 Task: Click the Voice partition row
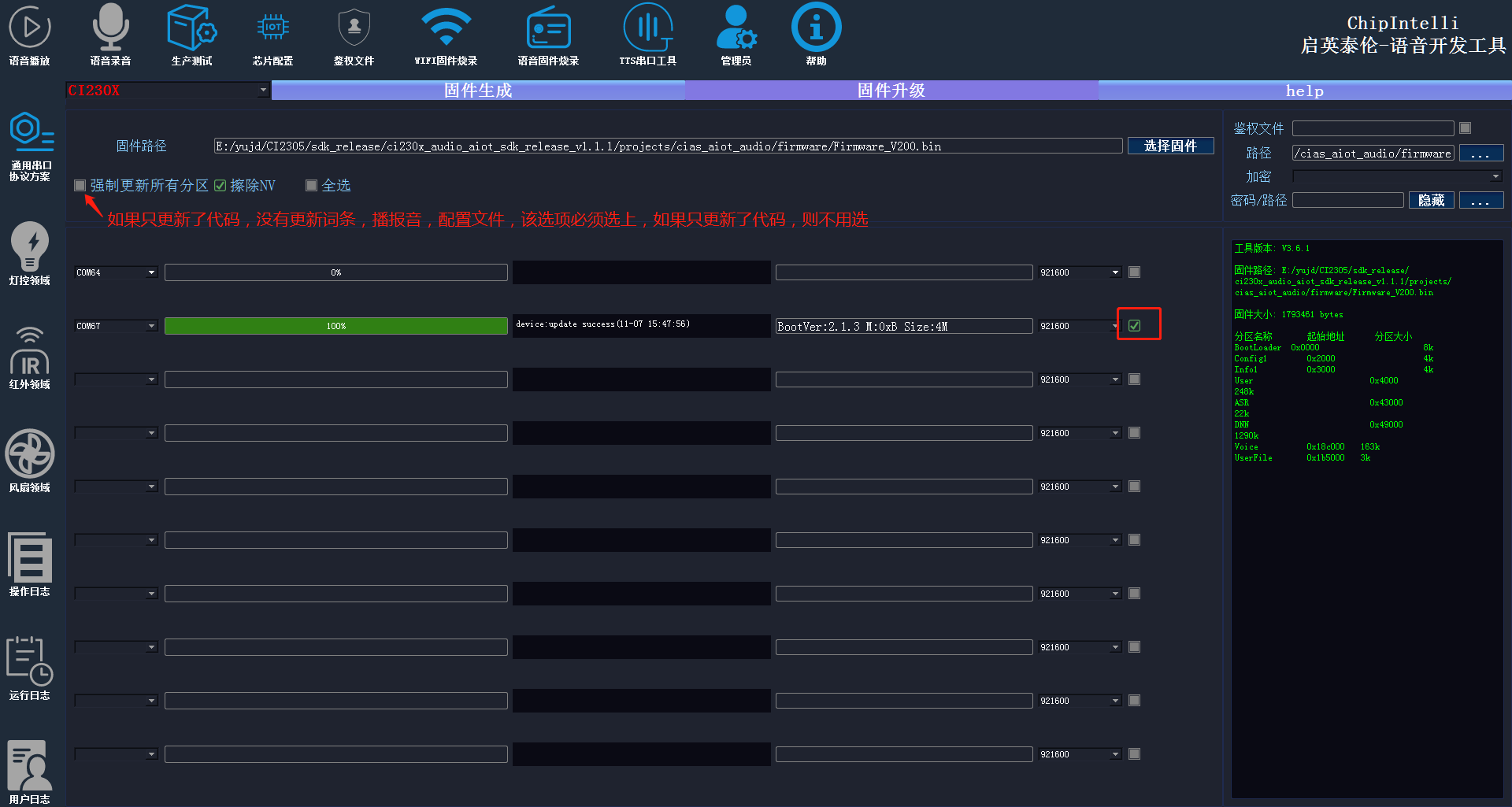[x=1307, y=446]
